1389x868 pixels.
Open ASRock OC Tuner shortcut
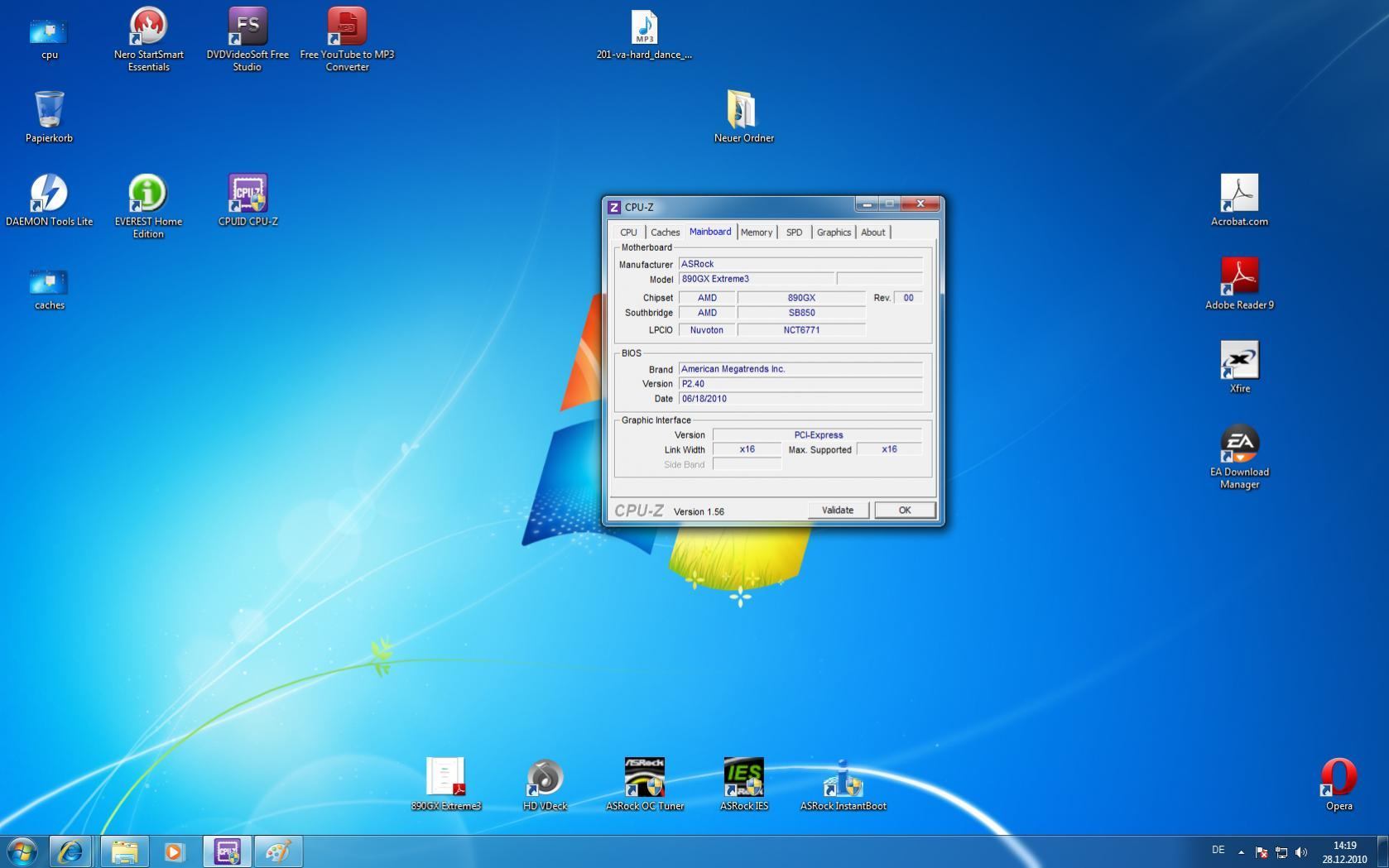click(645, 784)
